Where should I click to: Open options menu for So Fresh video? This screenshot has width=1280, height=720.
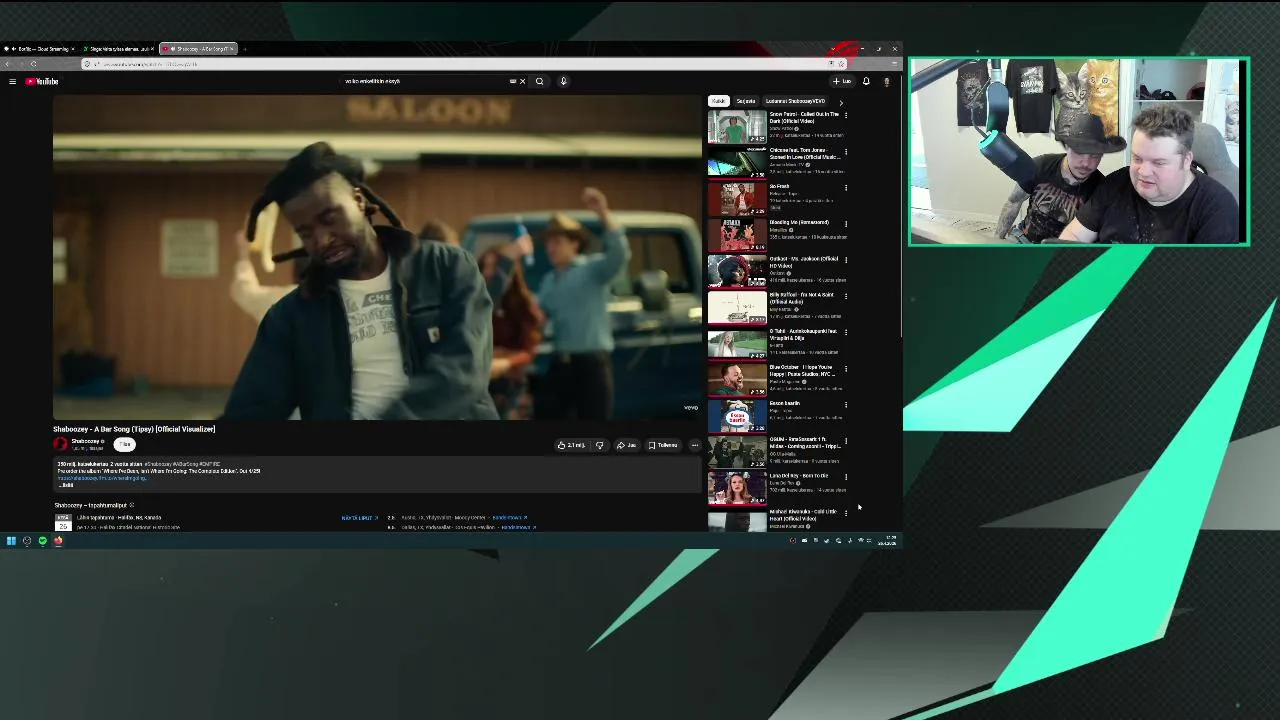point(846,187)
